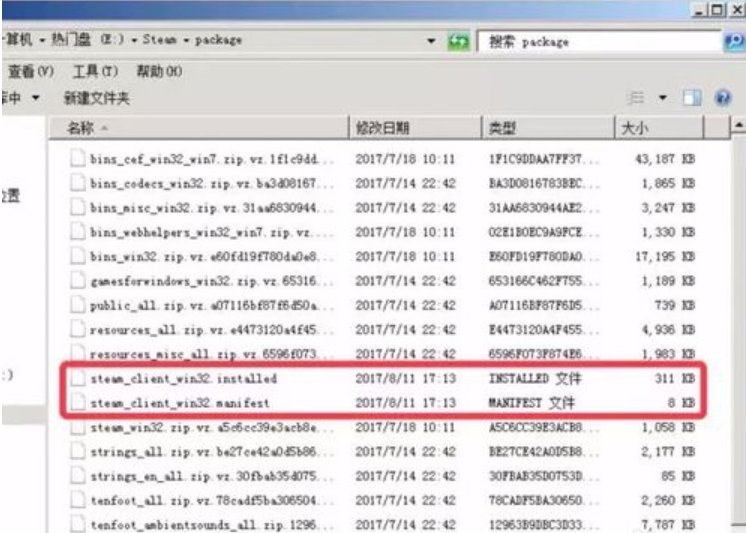Image resolution: width=746 pixels, height=533 pixels.
Task: Click the Steam breadcrumb in address bar
Action: 159,39
